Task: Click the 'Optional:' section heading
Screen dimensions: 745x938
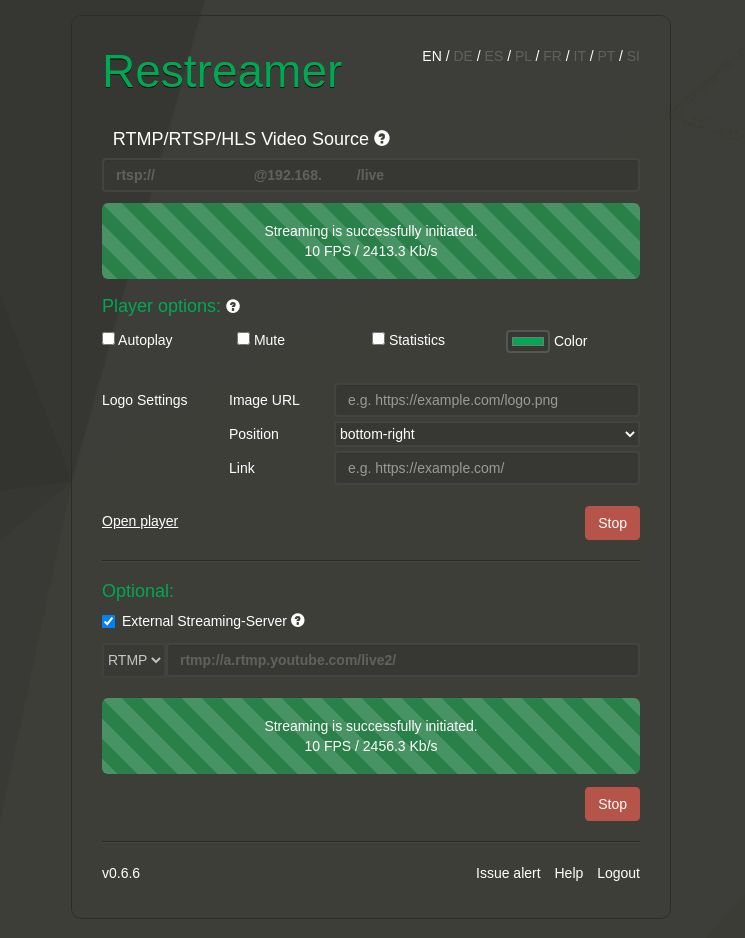Action: (138, 590)
